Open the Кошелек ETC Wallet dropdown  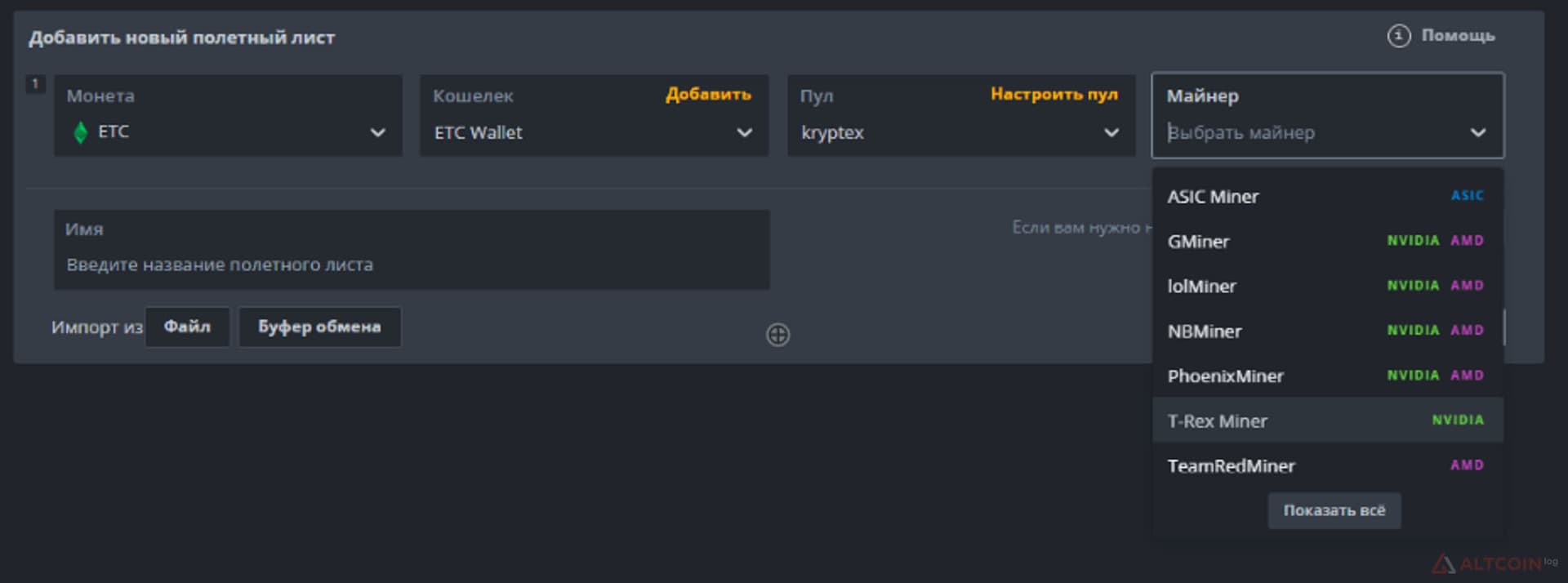tap(594, 116)
